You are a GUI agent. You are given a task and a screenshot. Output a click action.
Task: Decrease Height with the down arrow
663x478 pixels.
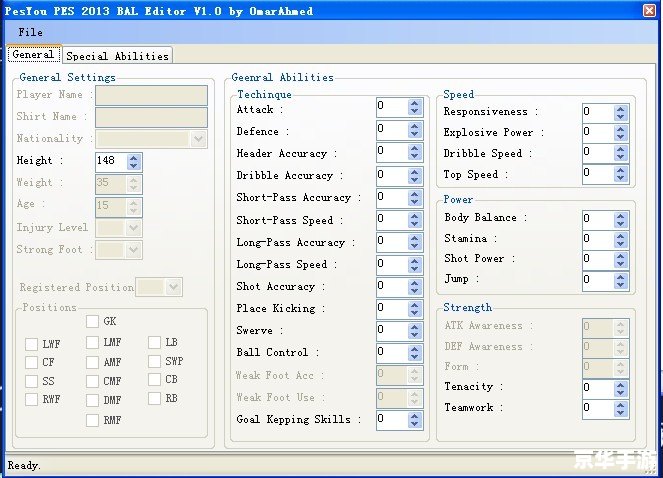click(x=134, y=166)
